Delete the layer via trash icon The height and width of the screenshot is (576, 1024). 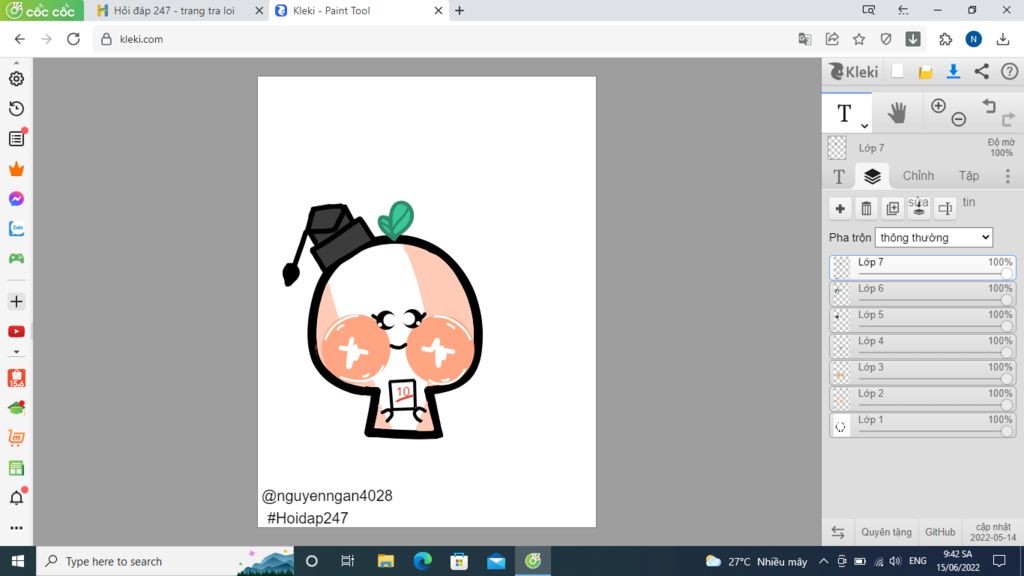[866, 208]
